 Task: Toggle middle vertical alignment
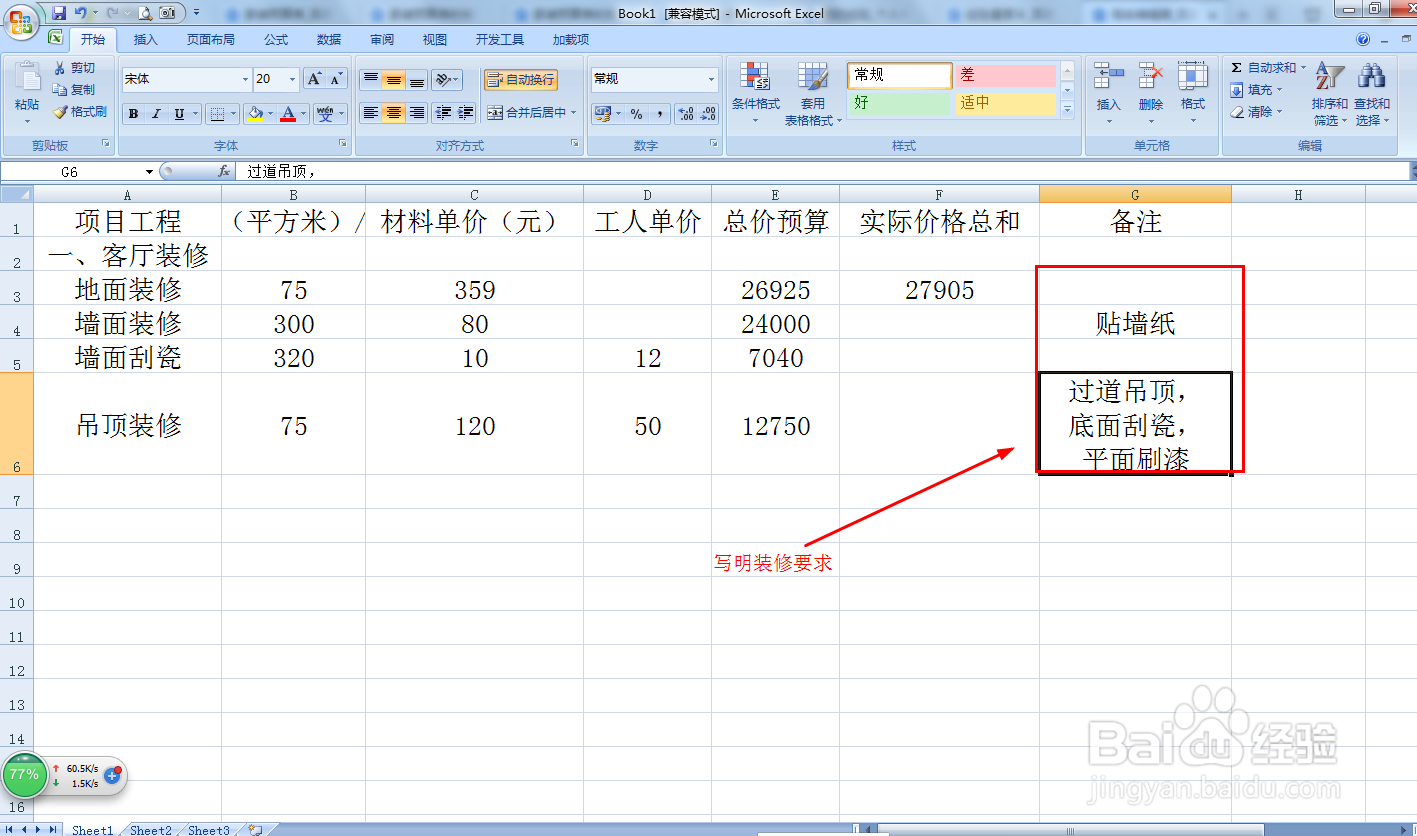[394, 80]
